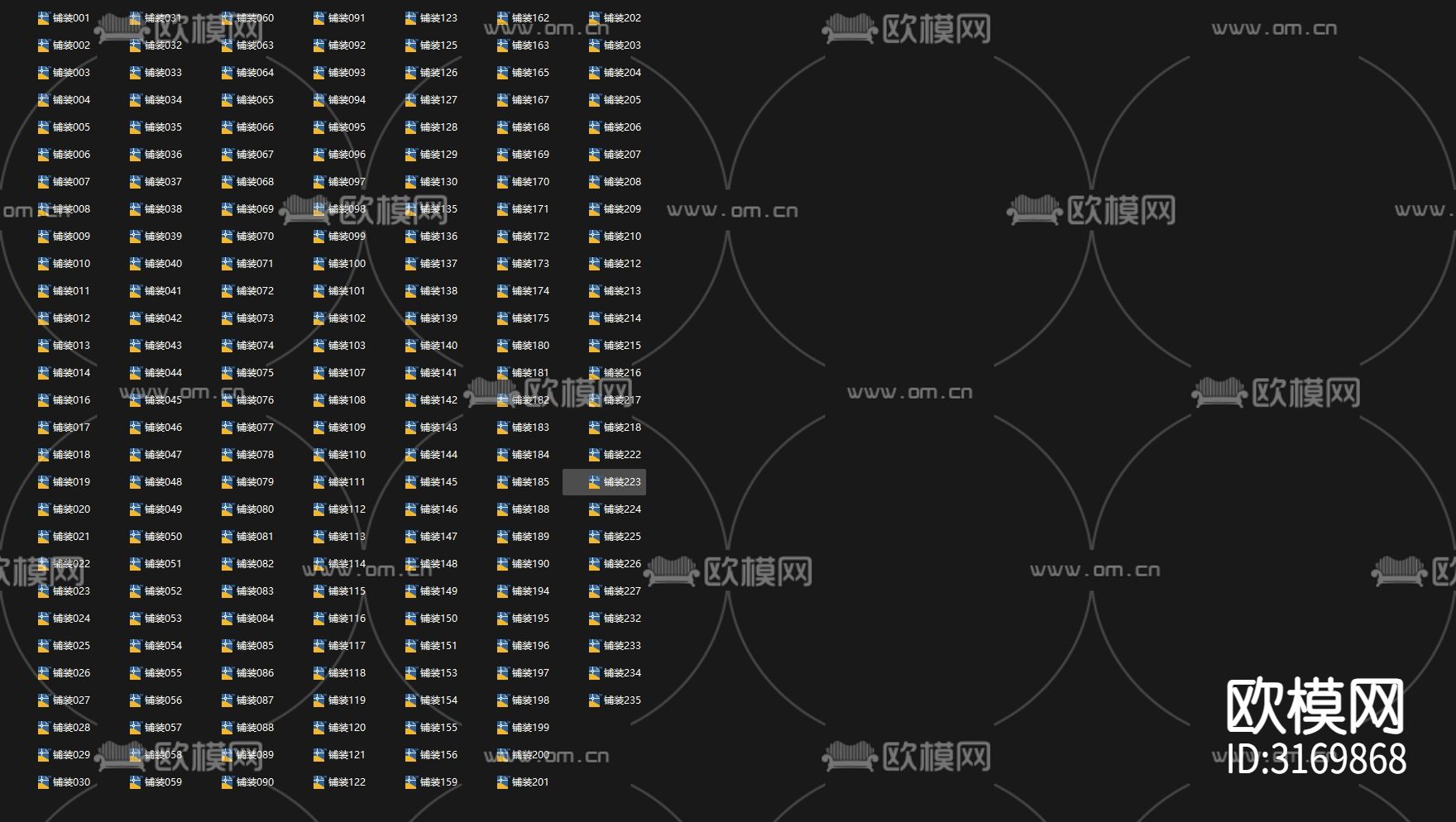Click on the name 铺装168
The width and height of the screenshot is (1456, 822).
point(531,127)
